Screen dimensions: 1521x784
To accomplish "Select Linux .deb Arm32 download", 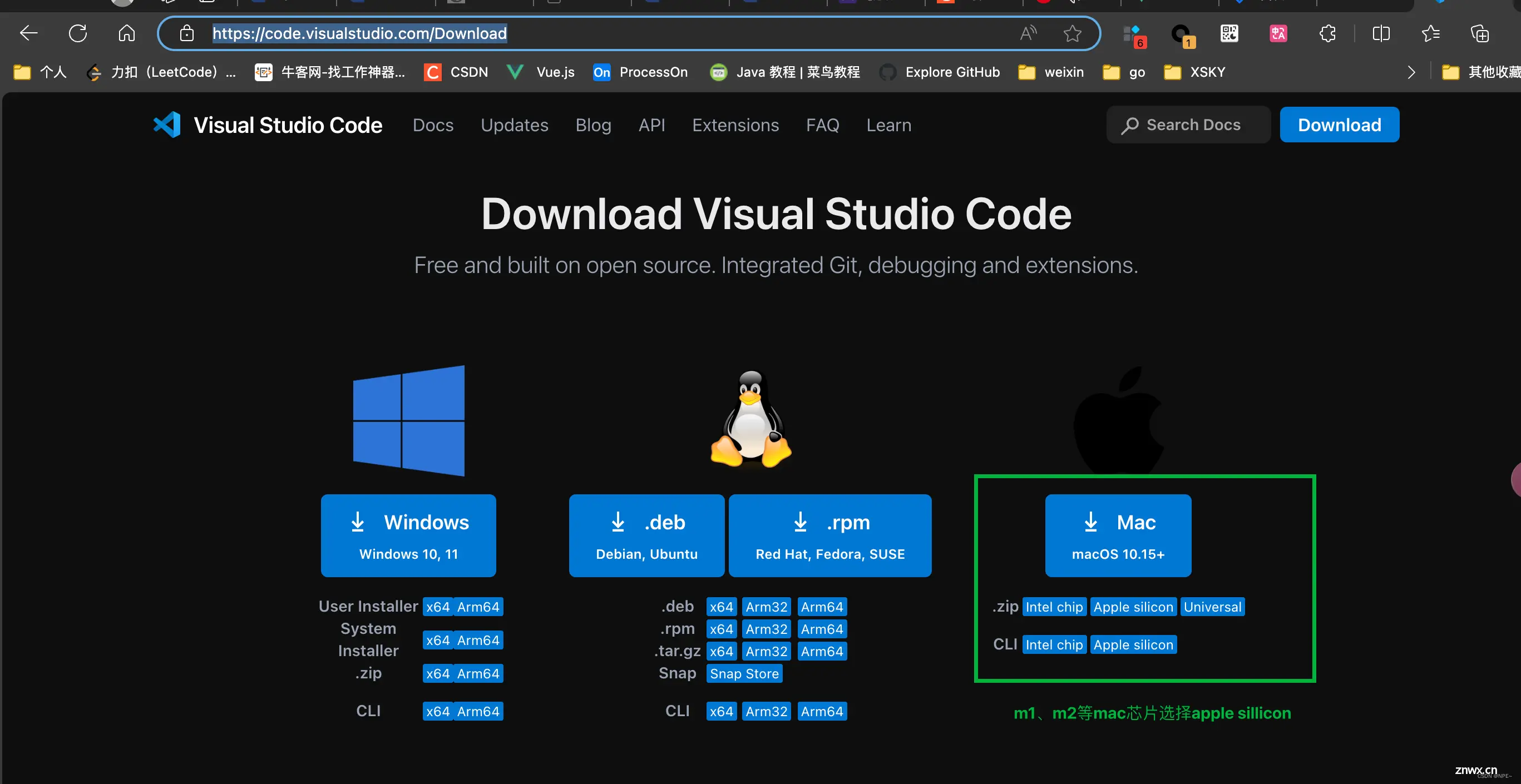I will point(767,607).
